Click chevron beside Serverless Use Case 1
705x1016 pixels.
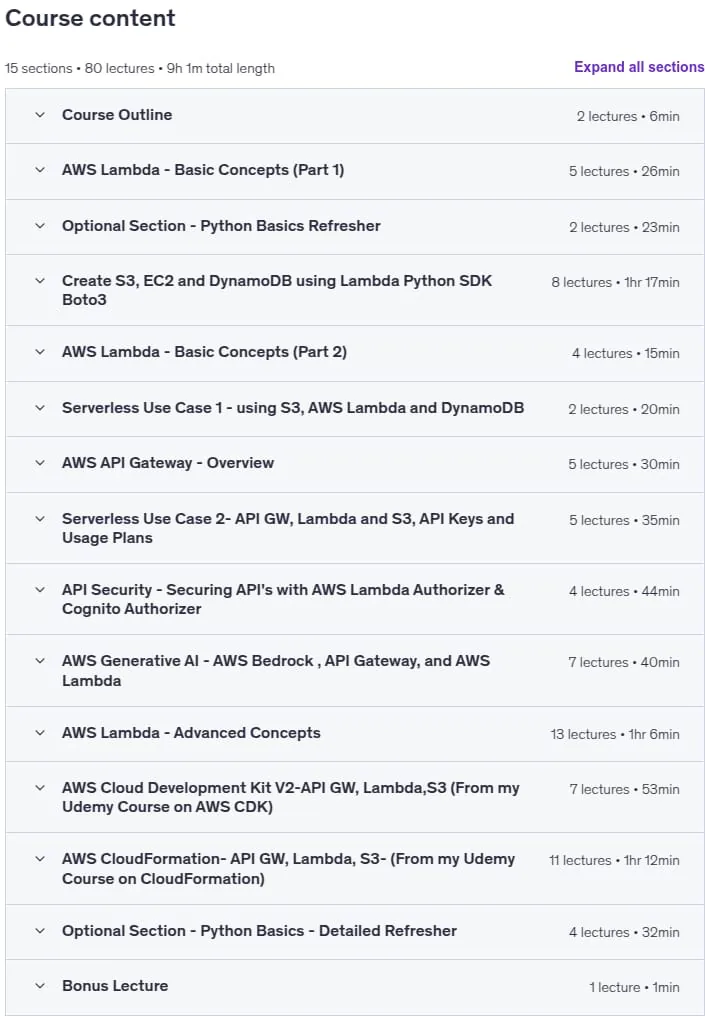click(x=40, y=408)
